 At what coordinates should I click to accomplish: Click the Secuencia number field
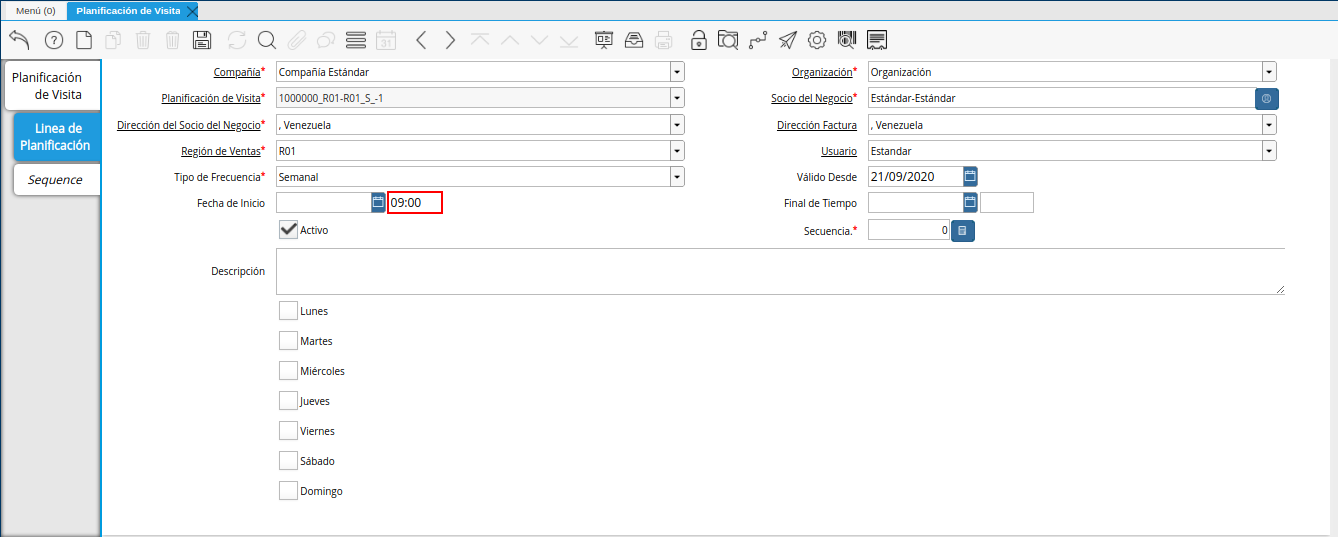pyautogui.click(x=909, y=230)
